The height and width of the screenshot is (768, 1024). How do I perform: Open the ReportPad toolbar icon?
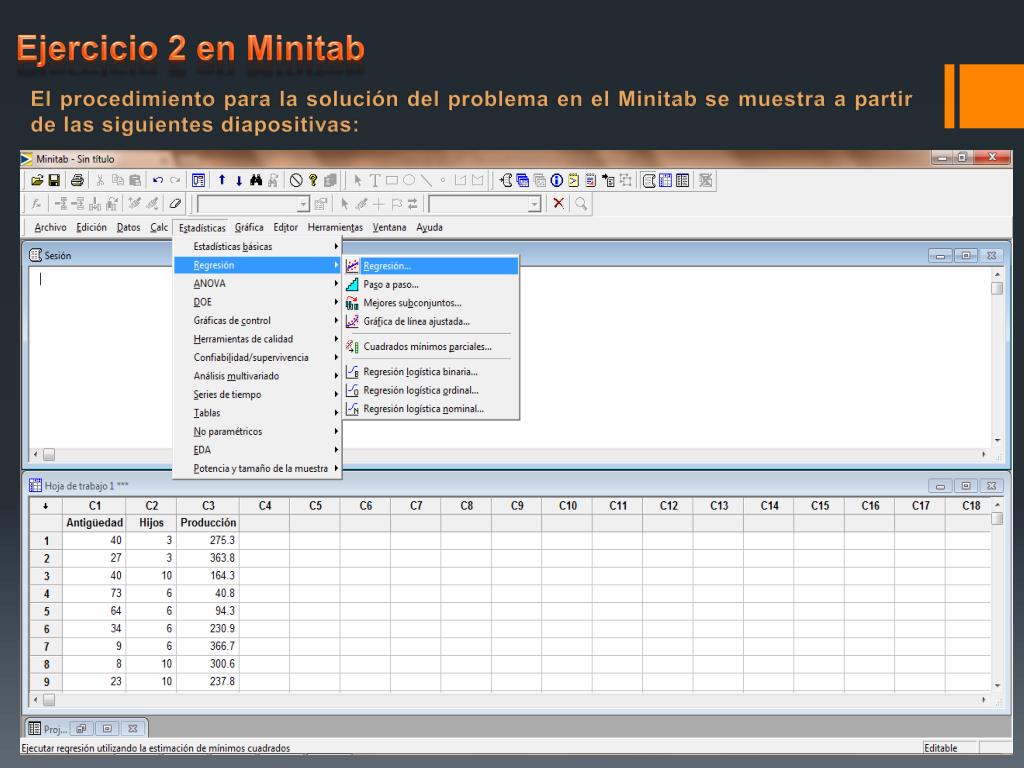(x=590, y=180)
